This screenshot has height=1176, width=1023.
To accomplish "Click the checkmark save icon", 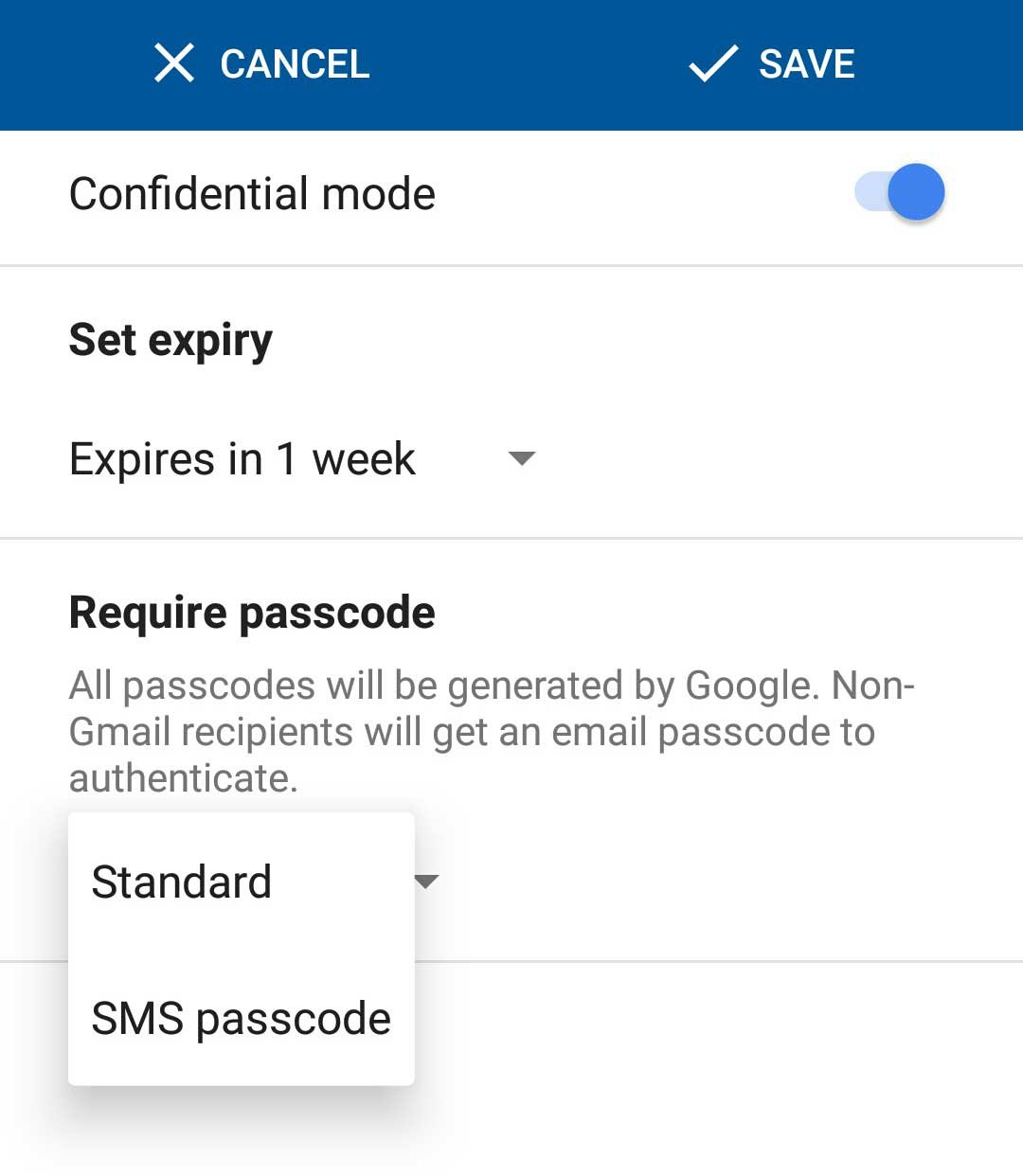I will (x=712, y=63).
